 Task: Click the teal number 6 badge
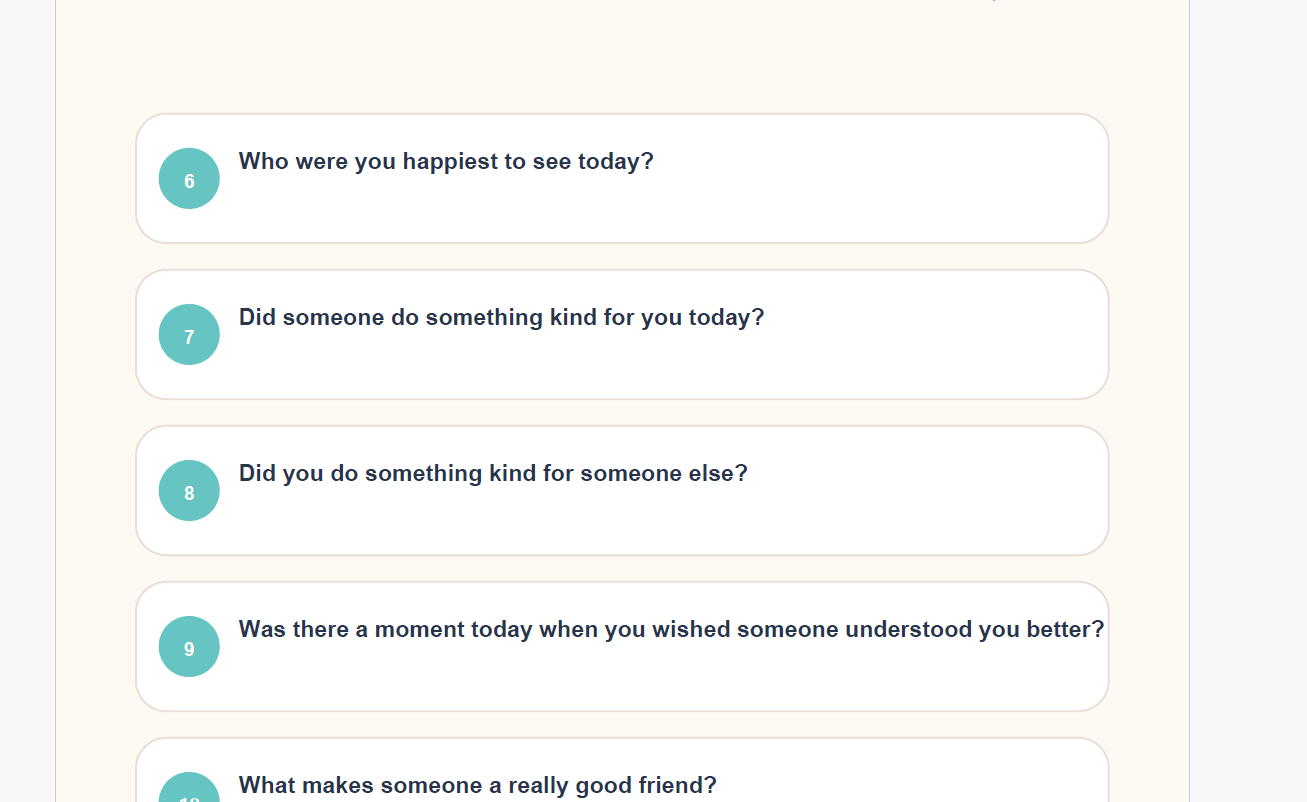tap(189, 178)
